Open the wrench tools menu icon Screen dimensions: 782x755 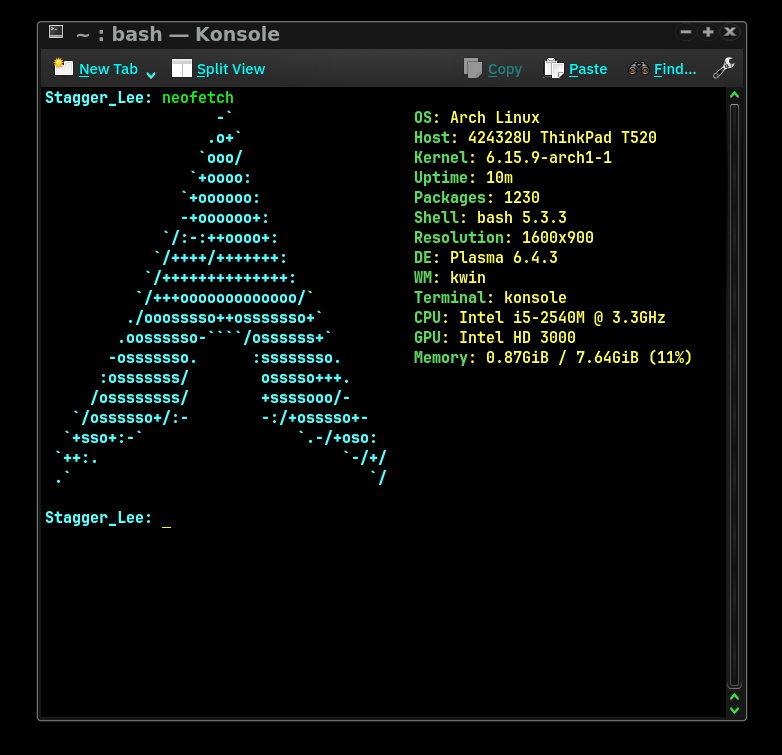tap(723, 68)
